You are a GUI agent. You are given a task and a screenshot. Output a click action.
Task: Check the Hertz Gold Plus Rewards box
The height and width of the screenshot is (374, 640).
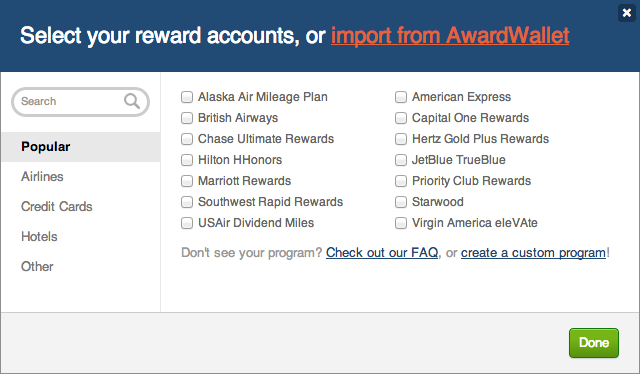point(401,139)
